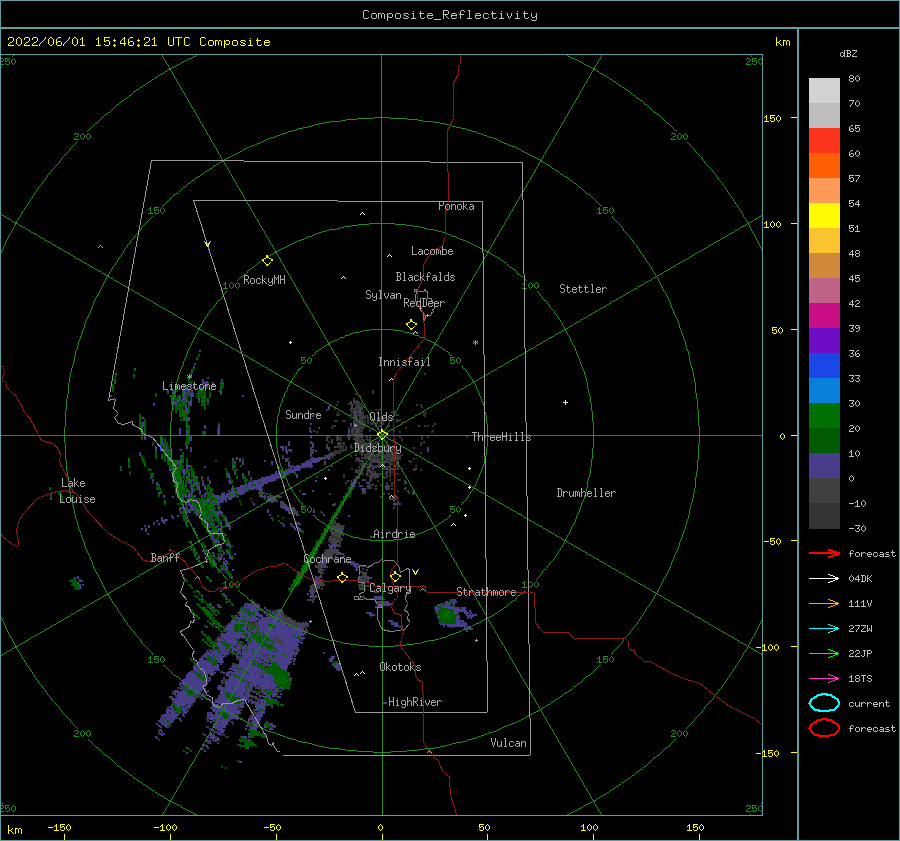The width and height of the screenshot is (900, 841).
Task: Click the Limestone label
Action: click(x=189, y=386)
